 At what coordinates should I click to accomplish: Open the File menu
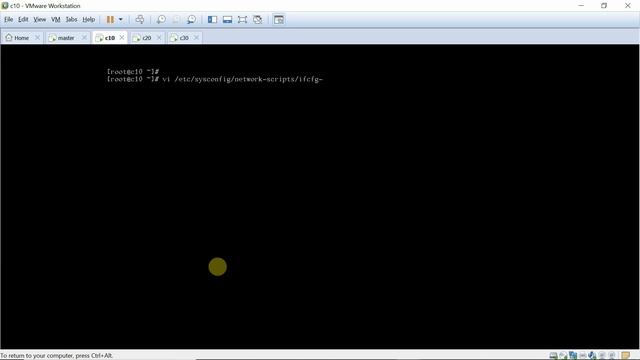[9, 19]
